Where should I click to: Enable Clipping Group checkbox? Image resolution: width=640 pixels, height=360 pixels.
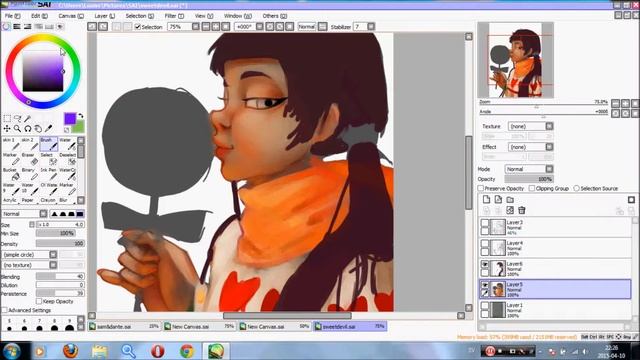tap(532, 188)
